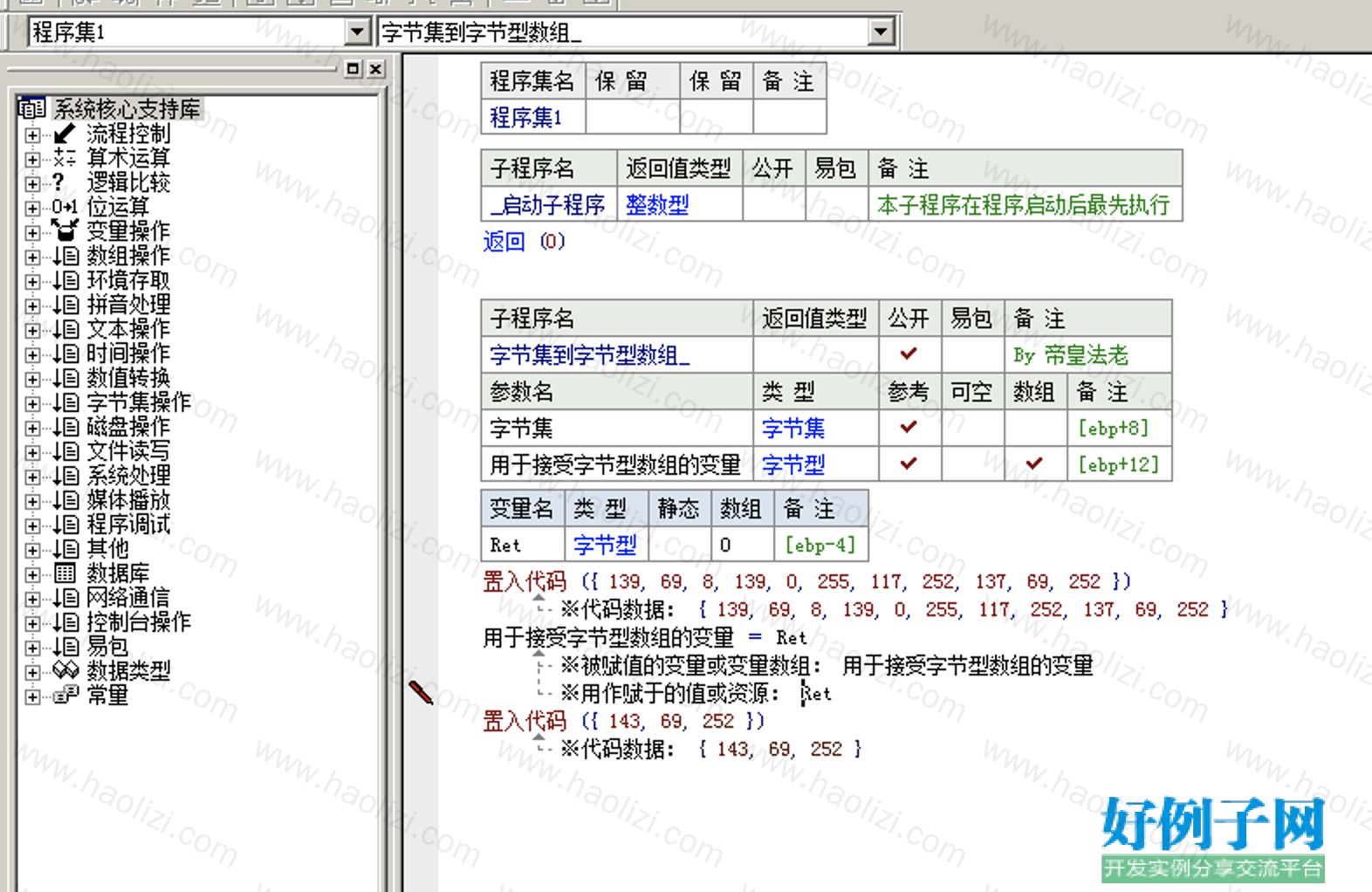The height and width of the screenshot is (892, 1372).
Task: Click the 字节集操作 icon
Action: click(65, 402)
